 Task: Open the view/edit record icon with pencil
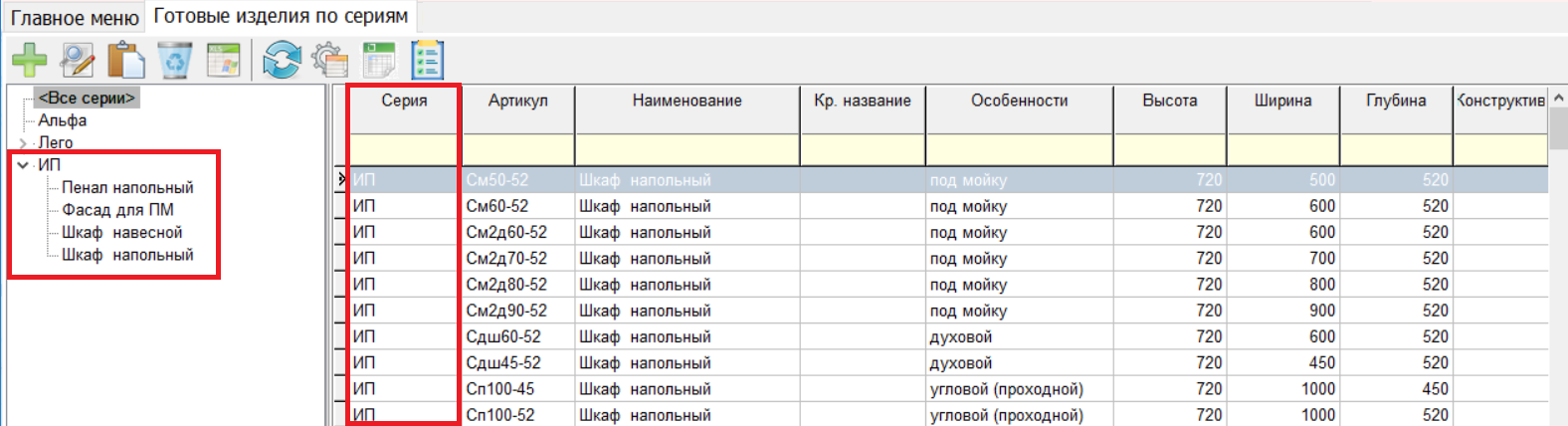(x=78, y=61)
